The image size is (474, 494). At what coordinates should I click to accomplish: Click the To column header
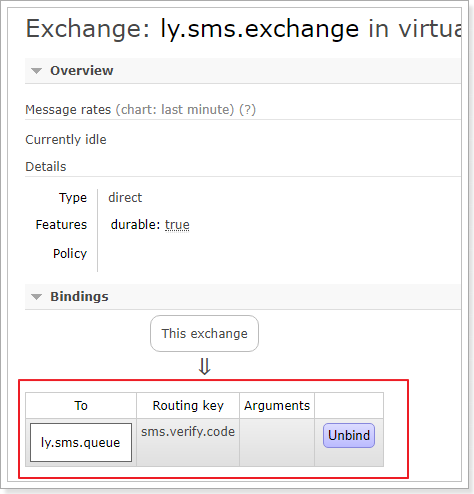(81, 406)
